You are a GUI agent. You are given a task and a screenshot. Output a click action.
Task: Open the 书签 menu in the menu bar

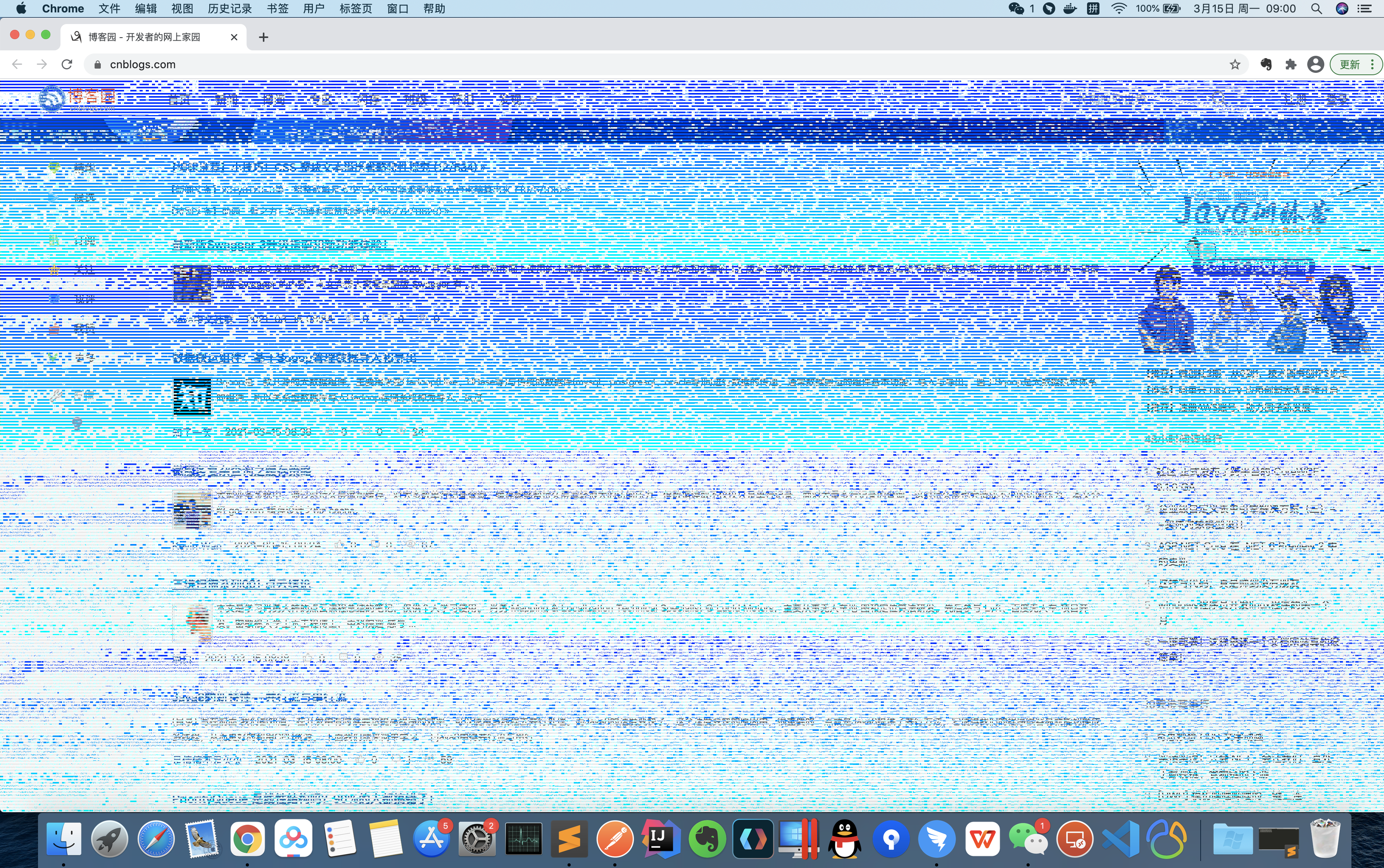pos(277,9)
